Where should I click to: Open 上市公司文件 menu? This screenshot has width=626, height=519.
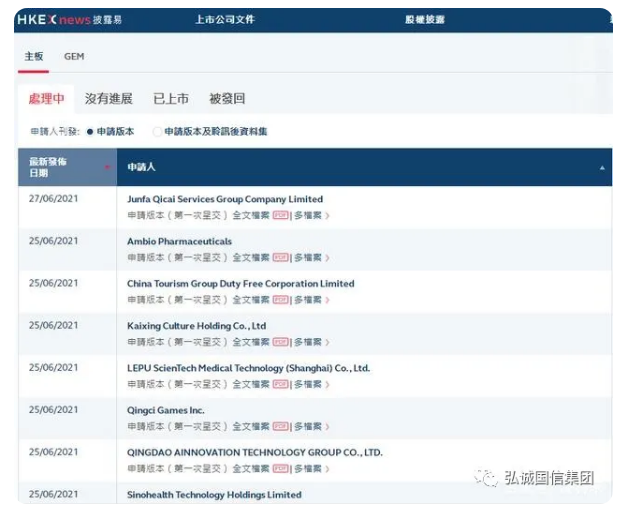[x=225, y=20]
